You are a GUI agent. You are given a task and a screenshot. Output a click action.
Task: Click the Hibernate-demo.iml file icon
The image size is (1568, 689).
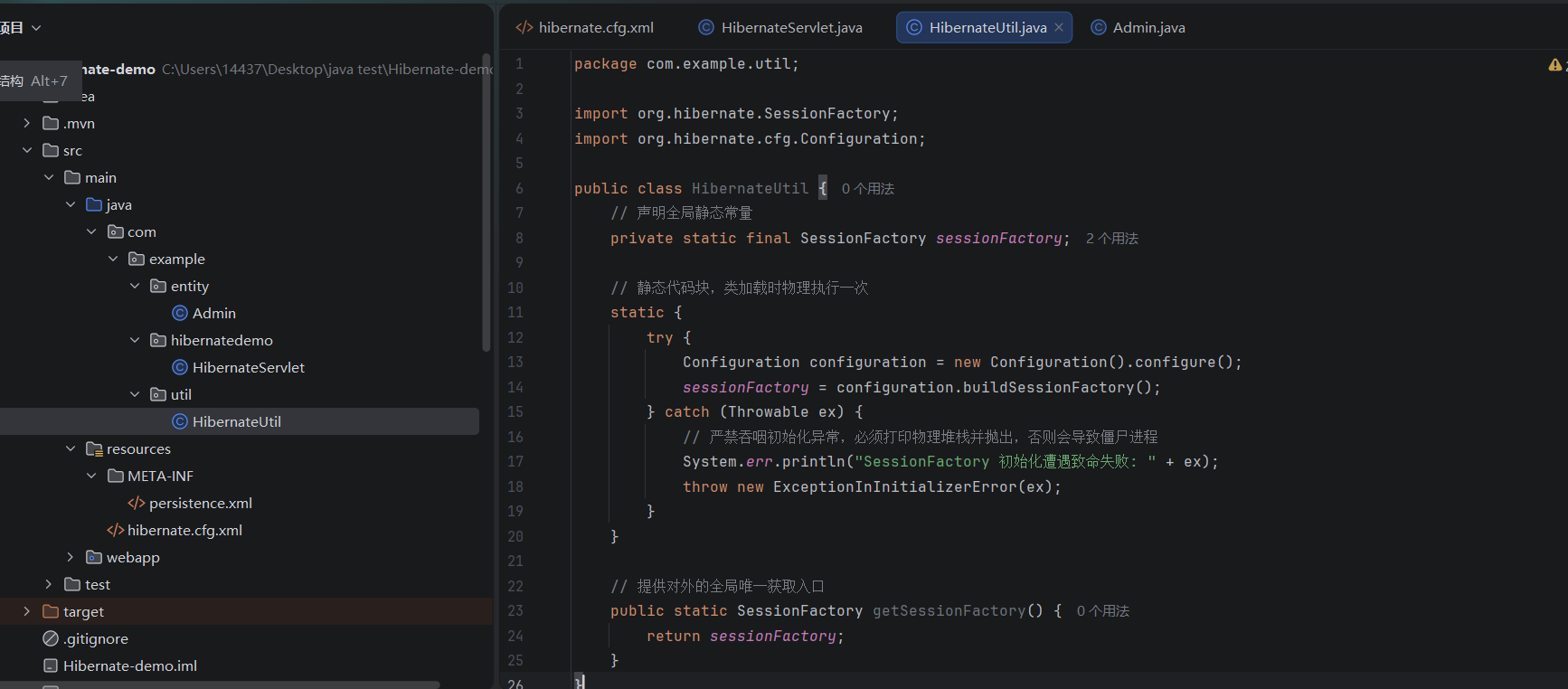click(x=51, y=665)
